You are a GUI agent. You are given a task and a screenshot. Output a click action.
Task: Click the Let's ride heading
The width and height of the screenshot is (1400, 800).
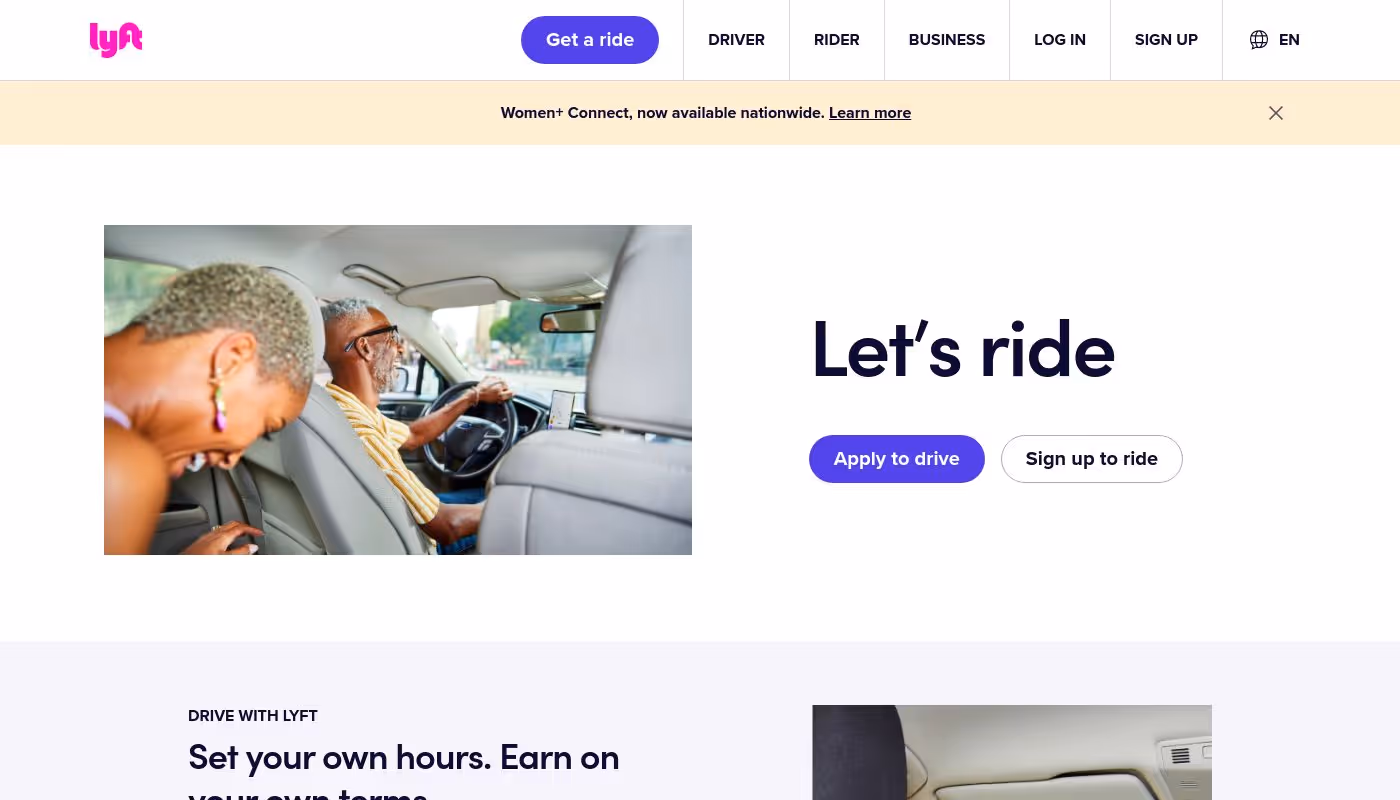point(963,349)
